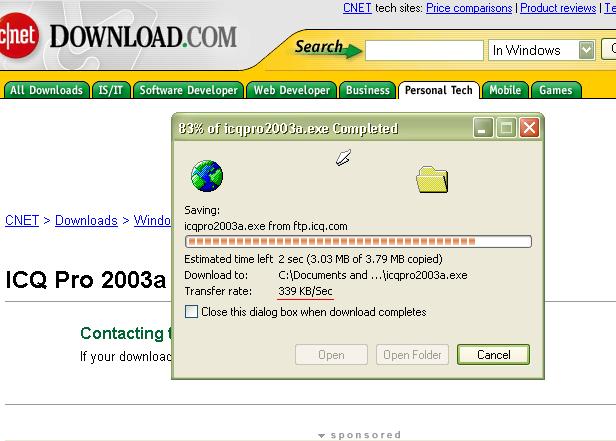Viewport: 616px width, 441px height.
Task: Click '2 sec (3.03 MB of 3.79 MB copied)' text
Action: click(361, 259)
